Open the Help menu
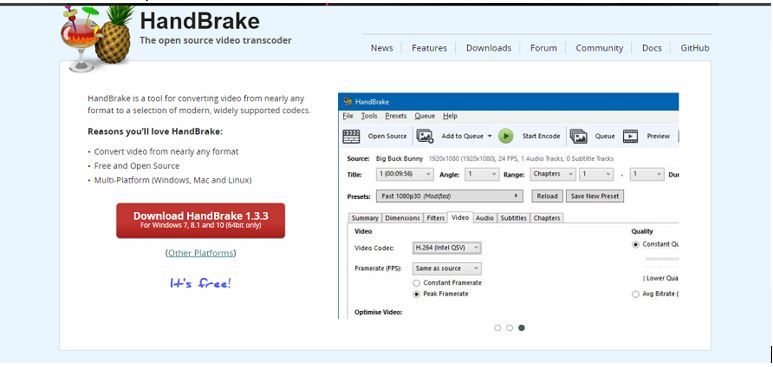This screenshot has height=367, width=773. click(x=450, y=116)
